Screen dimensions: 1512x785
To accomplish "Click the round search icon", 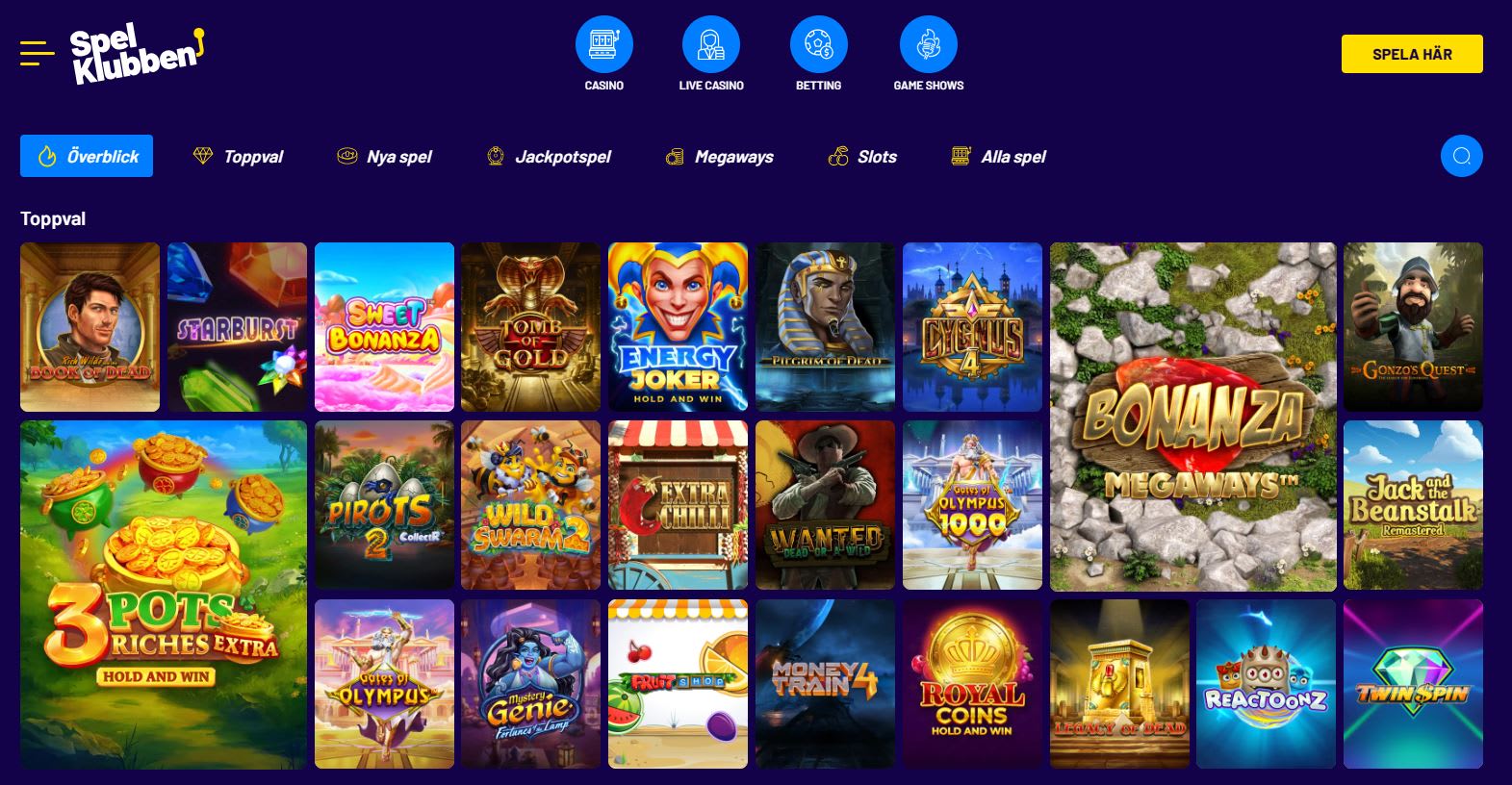I will (x=1461, y=156).
